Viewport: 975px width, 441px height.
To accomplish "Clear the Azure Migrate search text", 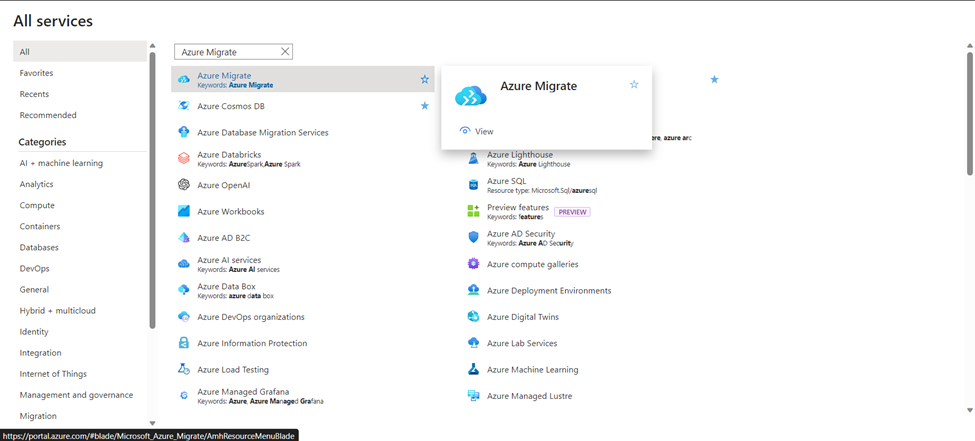I will coord(285,52).
